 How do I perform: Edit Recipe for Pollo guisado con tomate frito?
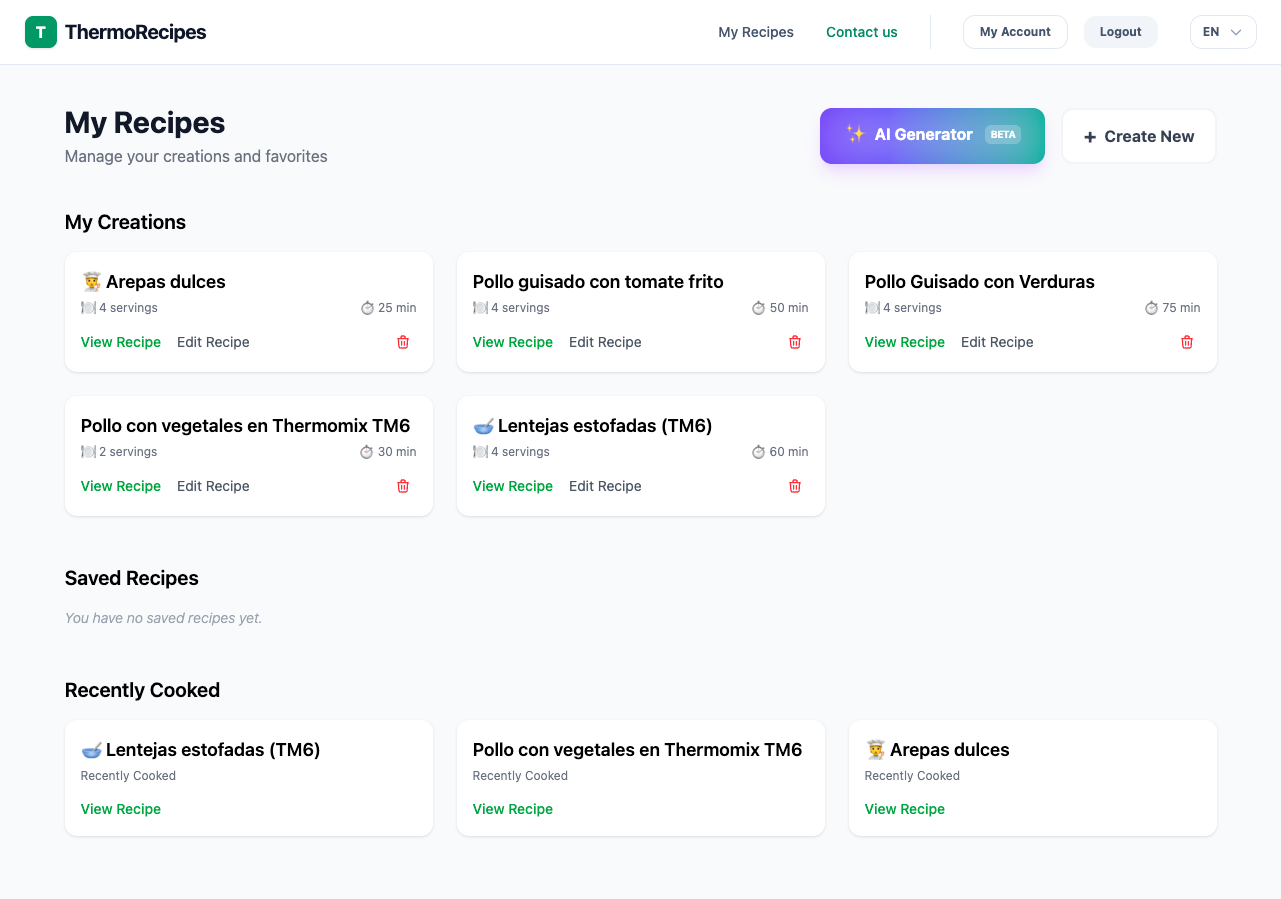(x=605, y=342)
